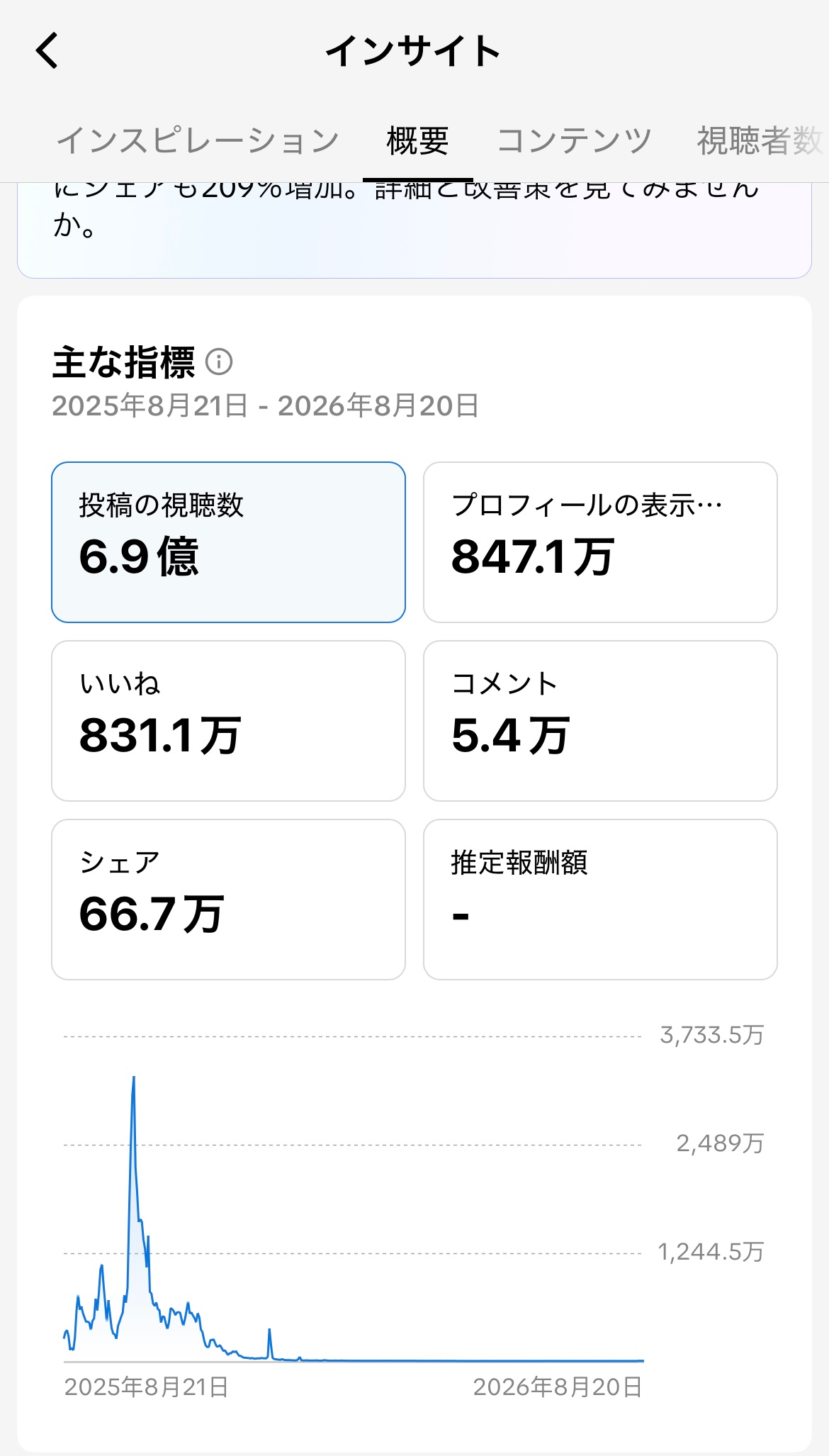The image size is (829, 1456).
Task: Switch to the インスピレーション tab
Action: [198, 140]
